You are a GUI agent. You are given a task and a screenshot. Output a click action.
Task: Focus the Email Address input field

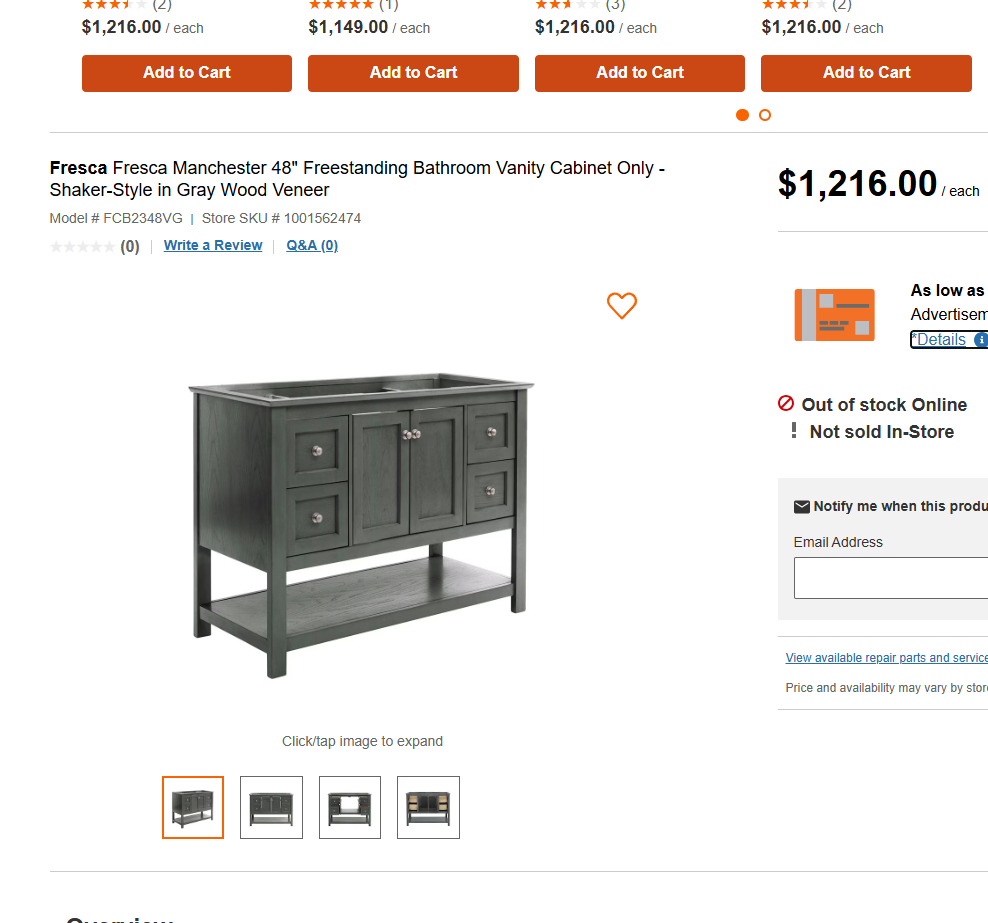pos(890,578)
